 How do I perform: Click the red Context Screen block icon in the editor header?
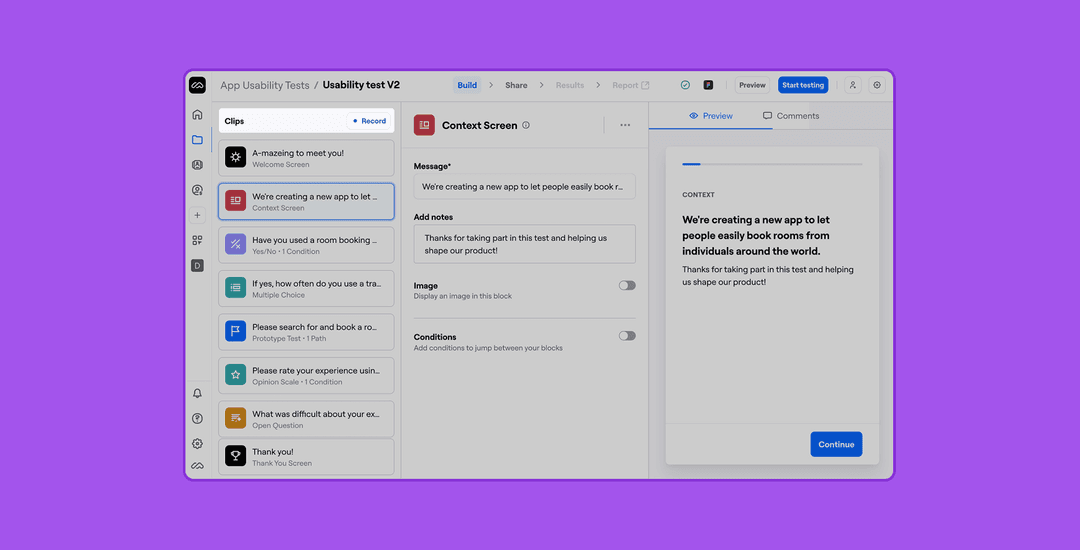click(x=424, y=125)
